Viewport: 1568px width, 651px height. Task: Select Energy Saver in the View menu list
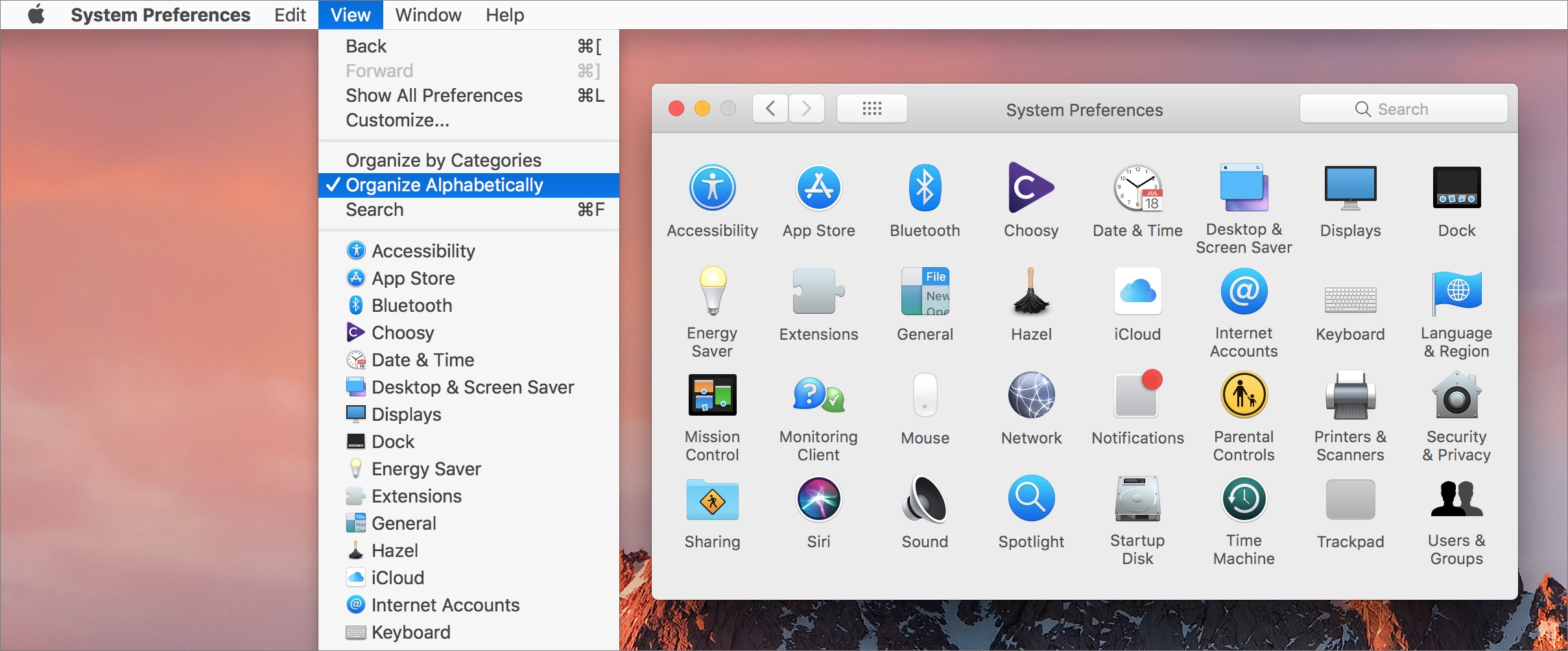[x=469, y=469]
